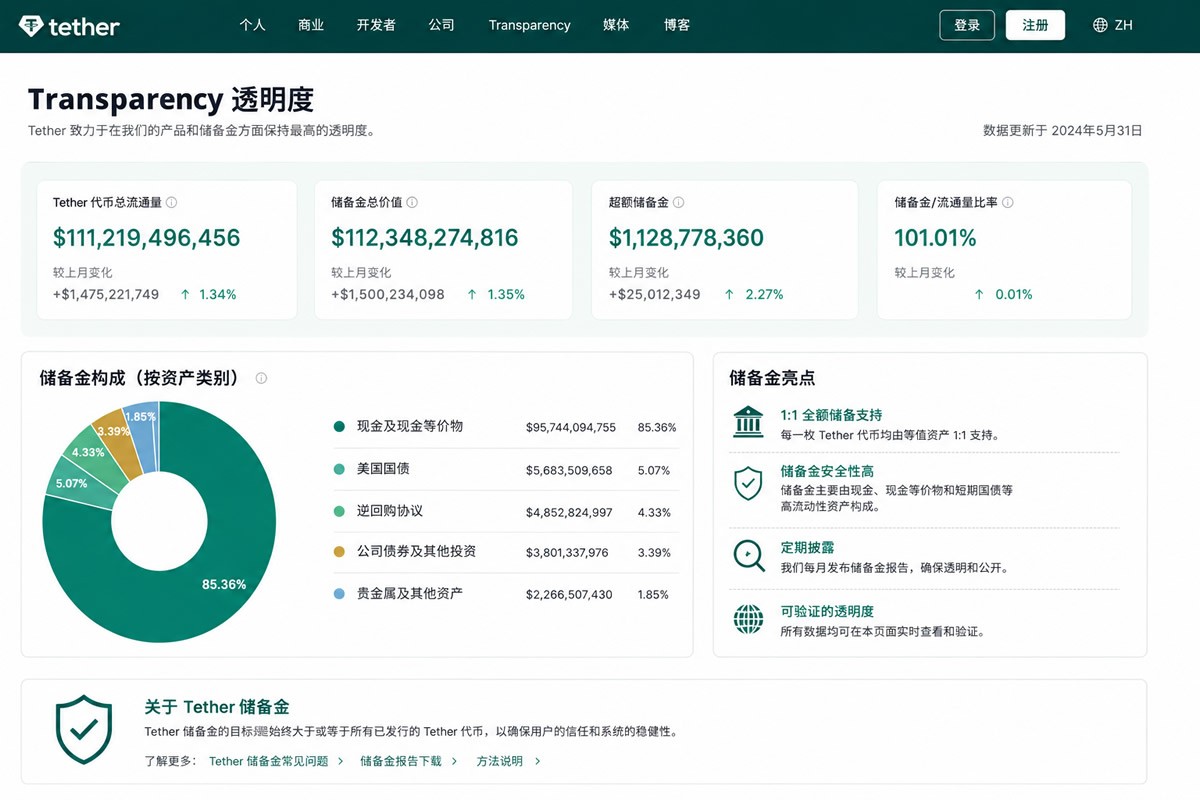The height and width of the screenshot is (800, 1200).
Task: Click the 1:1 全额储备支持 heading
Action: click(831, 415)
